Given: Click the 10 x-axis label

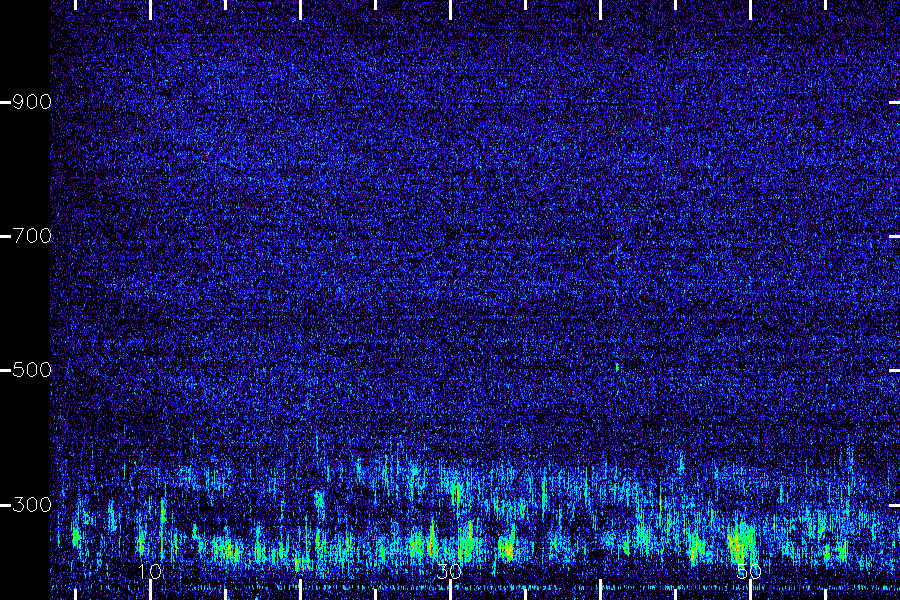Looking at the screenshot, I should pos(150,571).
